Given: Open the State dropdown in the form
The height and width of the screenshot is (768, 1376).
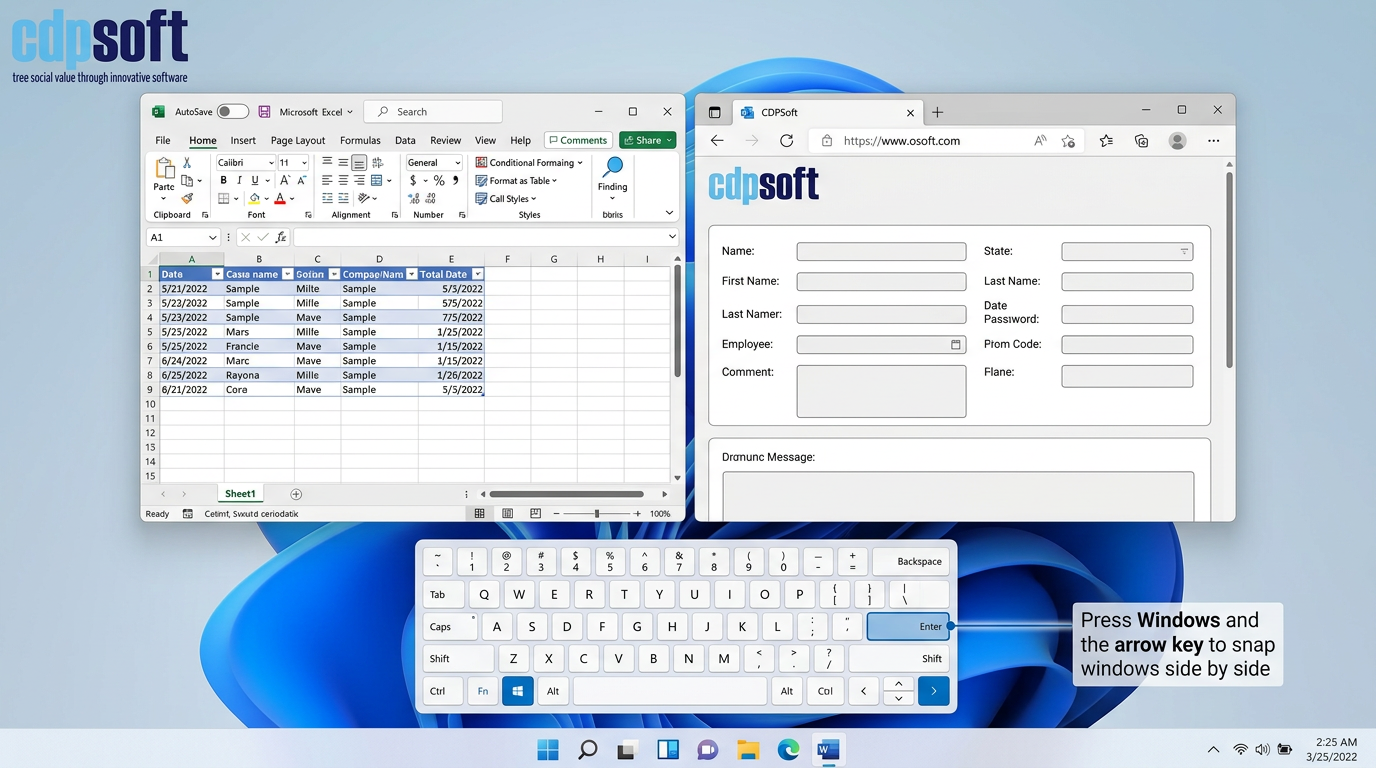Looking at the screenshot, I should click(1127, 252).
